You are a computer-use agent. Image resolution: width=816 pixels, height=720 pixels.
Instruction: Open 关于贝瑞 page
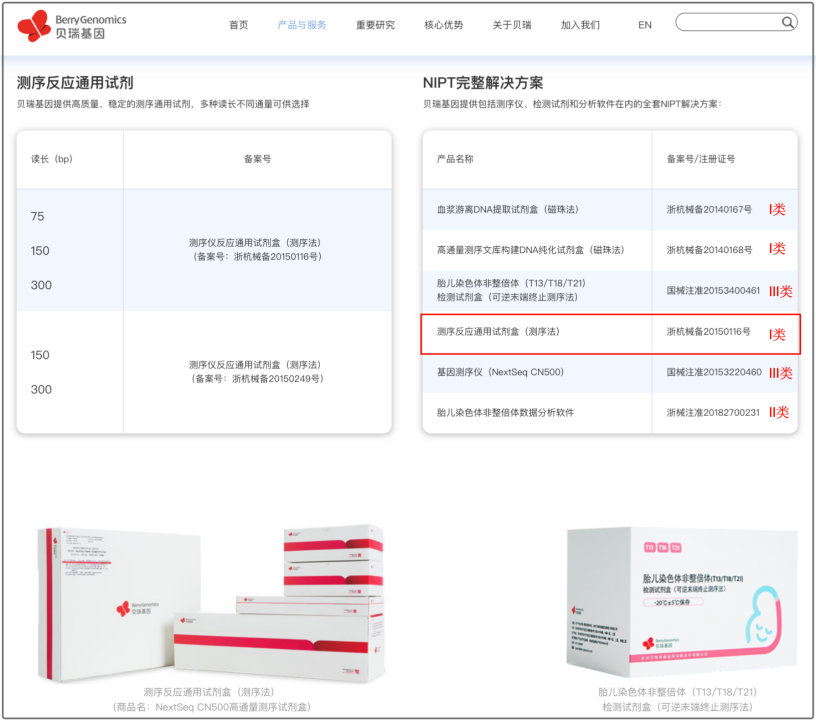(512, 25)
